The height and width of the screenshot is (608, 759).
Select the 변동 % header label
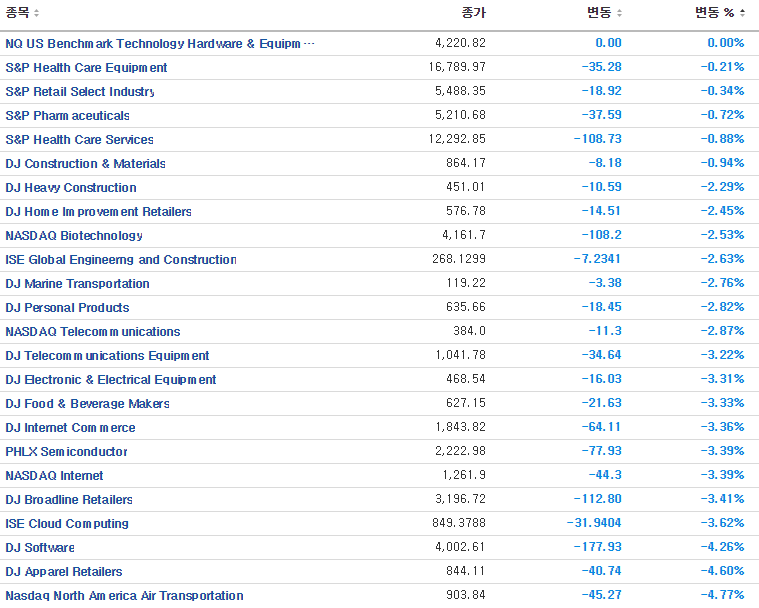(714, 13)
